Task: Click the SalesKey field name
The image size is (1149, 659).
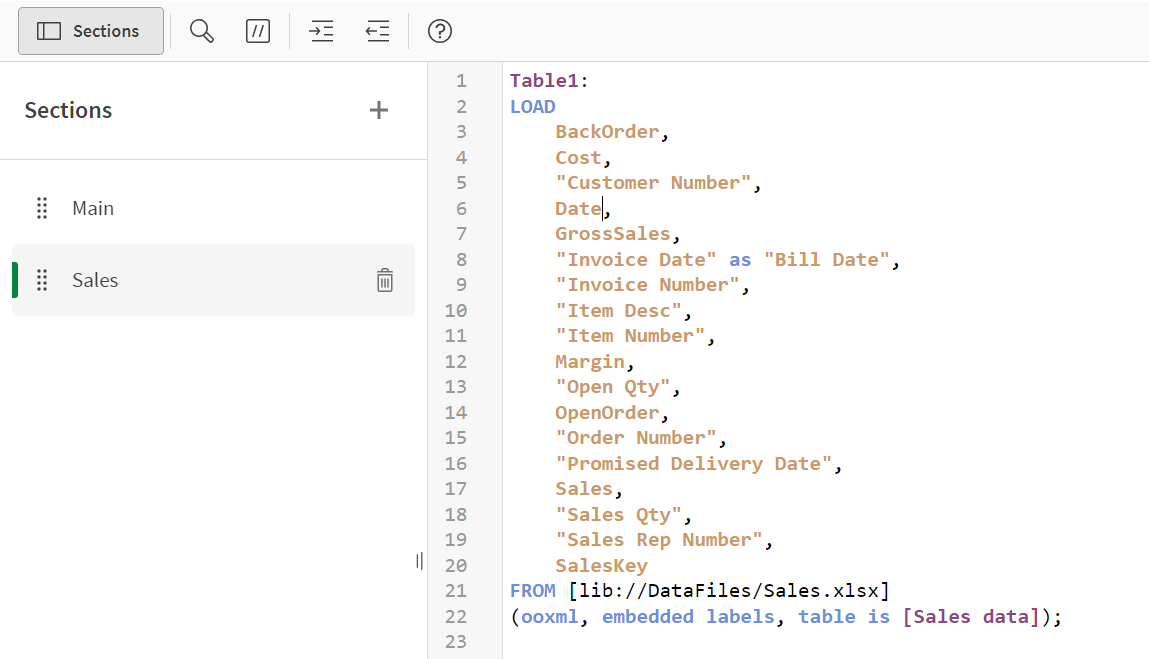Action: [x=601, y=565]
